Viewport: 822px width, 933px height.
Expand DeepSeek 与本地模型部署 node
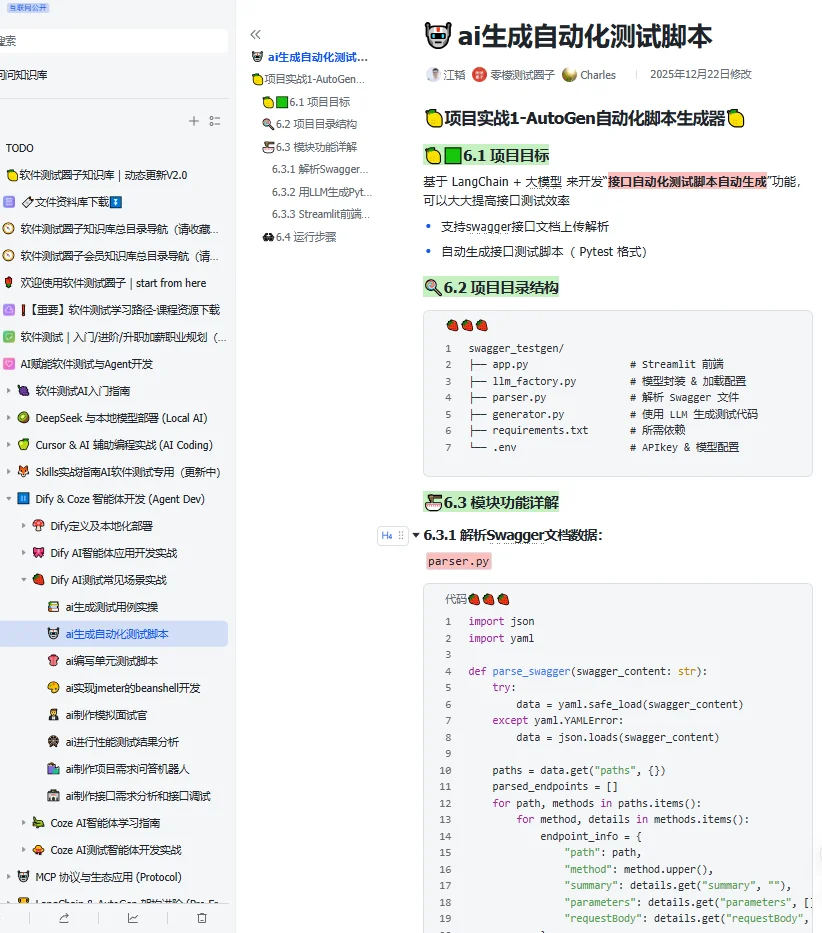8,418
